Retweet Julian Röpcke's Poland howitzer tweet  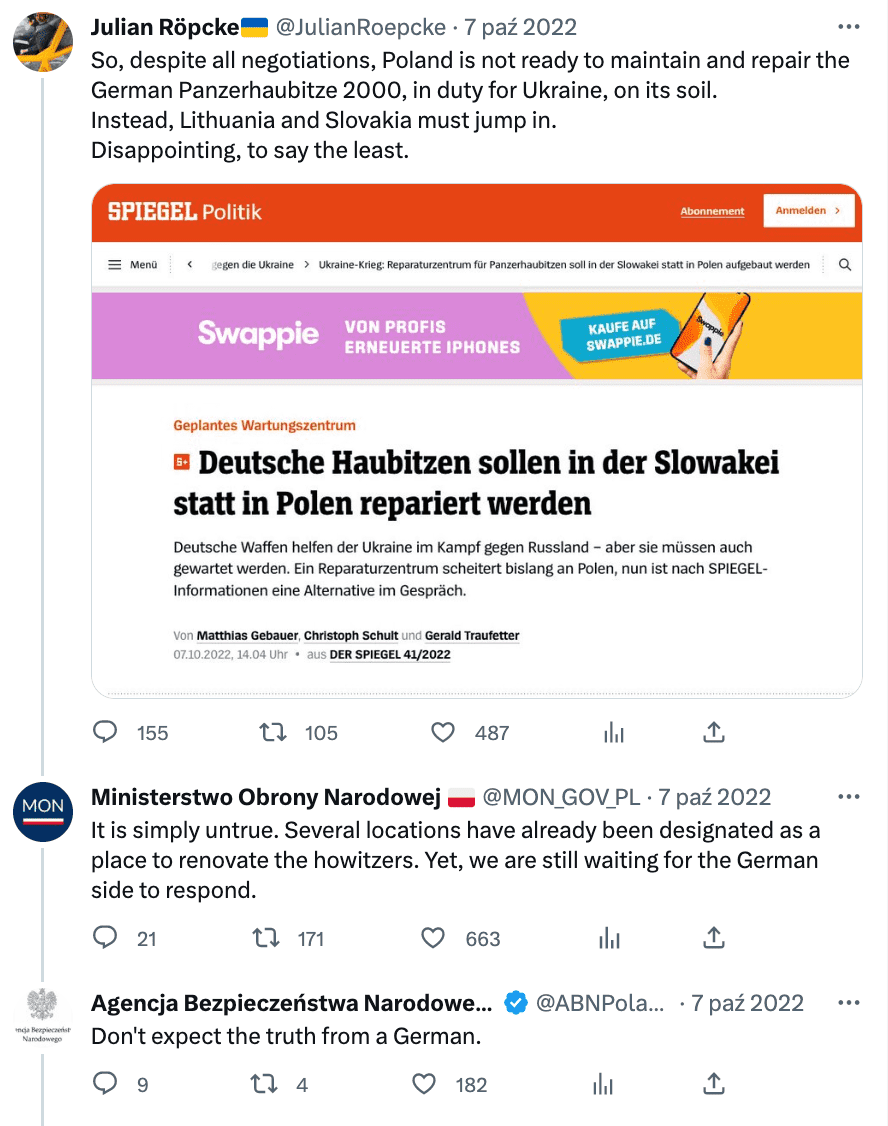[273, 733]
